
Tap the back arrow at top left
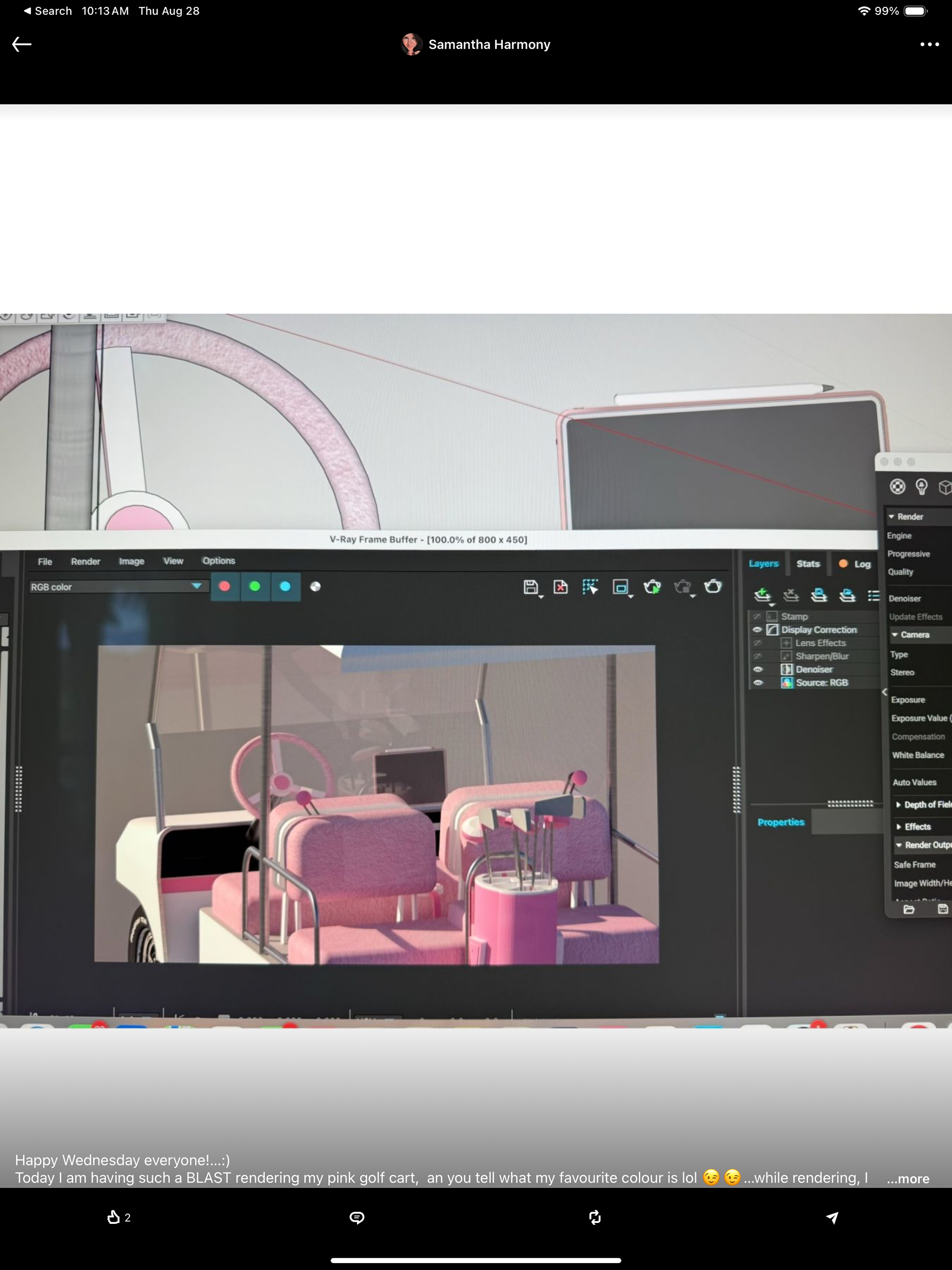pos(22,44)
